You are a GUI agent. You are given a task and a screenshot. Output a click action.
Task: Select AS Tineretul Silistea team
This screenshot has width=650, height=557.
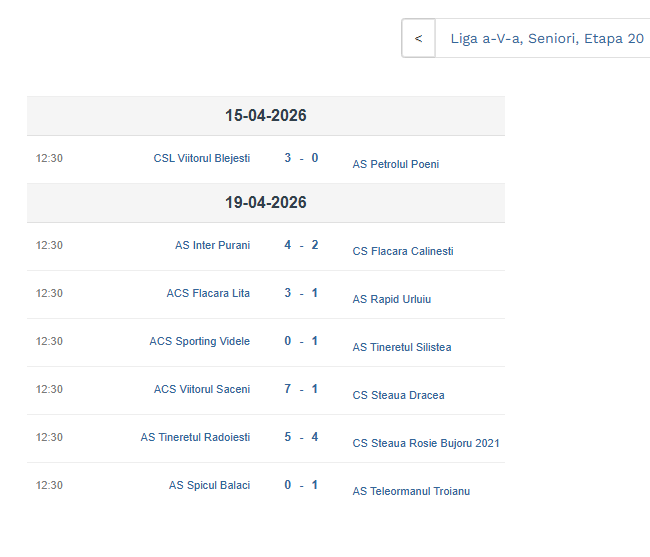[x=401, y=347]
